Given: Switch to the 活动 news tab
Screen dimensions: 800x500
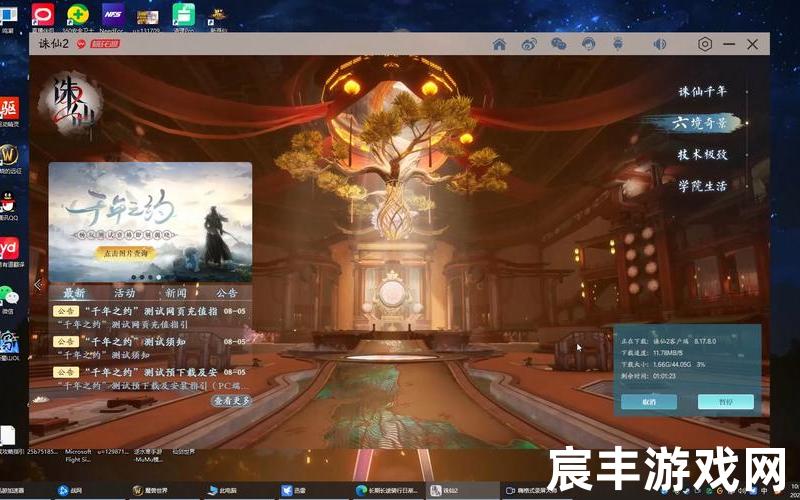Looking at the screenshot, I should coord(124,293).
